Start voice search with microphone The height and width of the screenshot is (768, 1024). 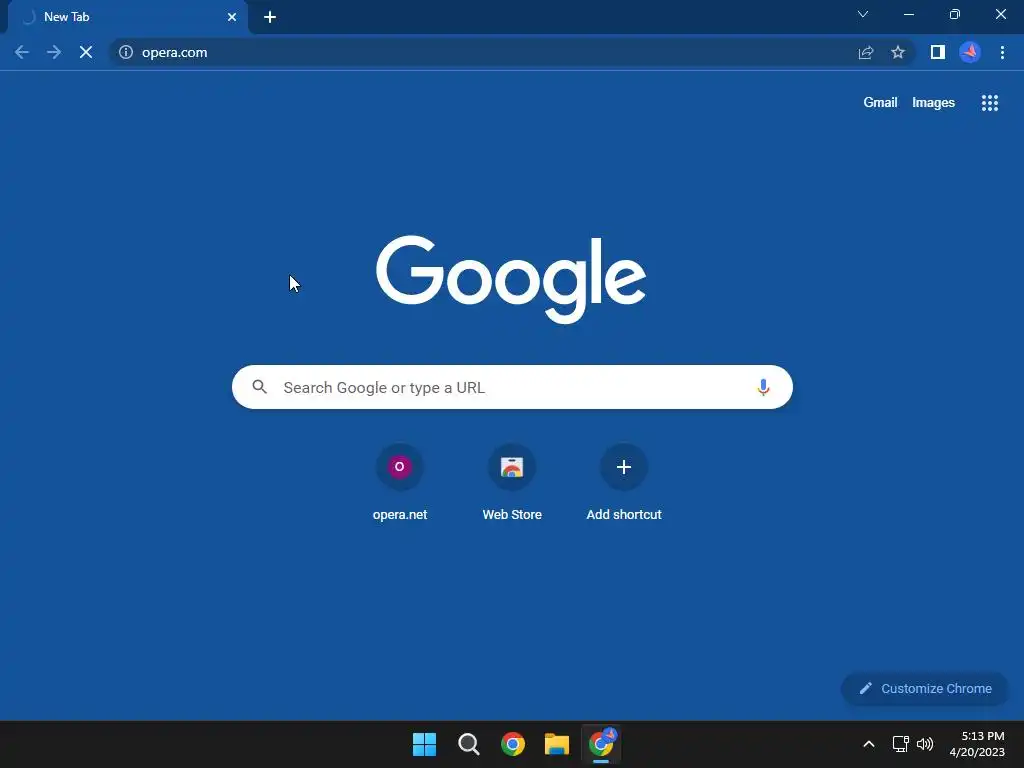click(763, 387)
